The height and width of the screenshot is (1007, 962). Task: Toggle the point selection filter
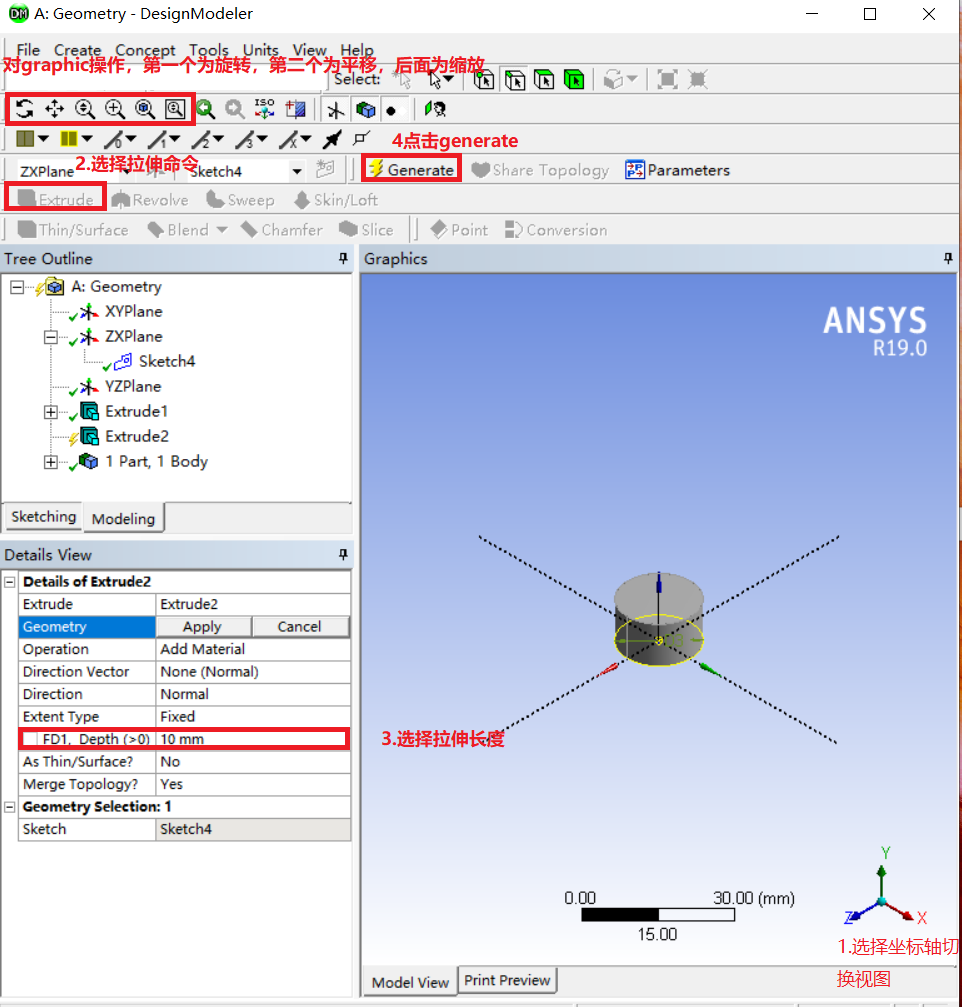pos(484,80)
